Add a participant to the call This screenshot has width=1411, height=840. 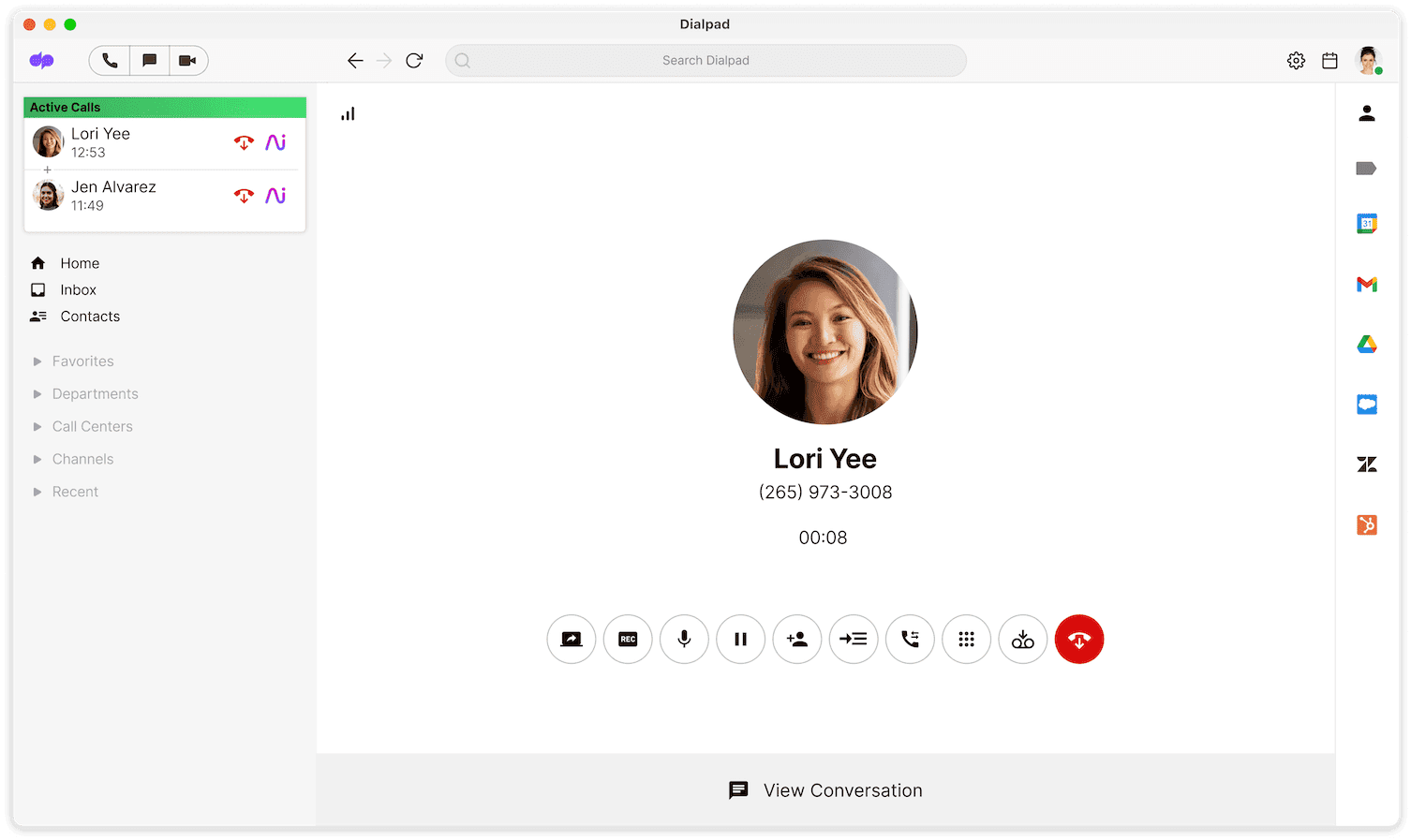[797, 639]
